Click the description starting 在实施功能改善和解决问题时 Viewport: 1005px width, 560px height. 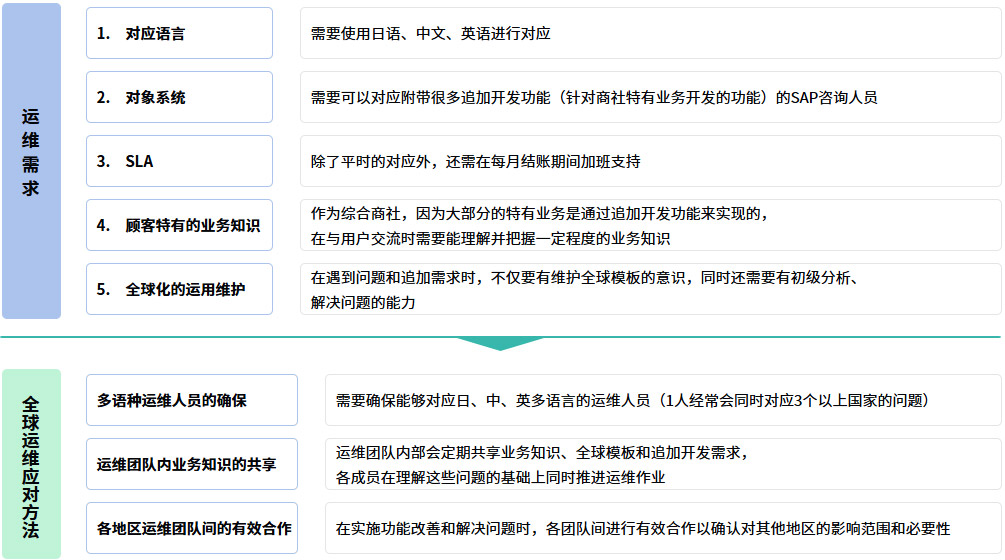pos(662,528)
